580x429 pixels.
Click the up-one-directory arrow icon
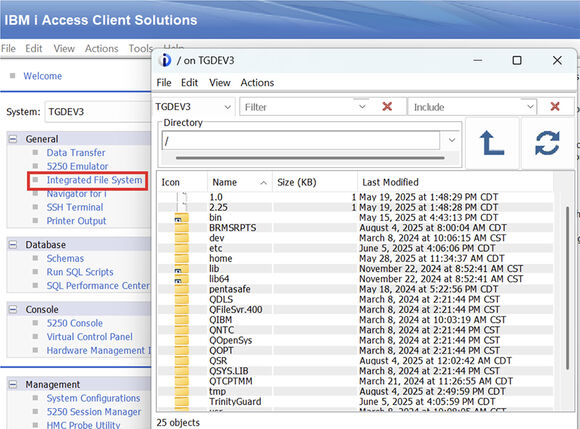(492, 143)
